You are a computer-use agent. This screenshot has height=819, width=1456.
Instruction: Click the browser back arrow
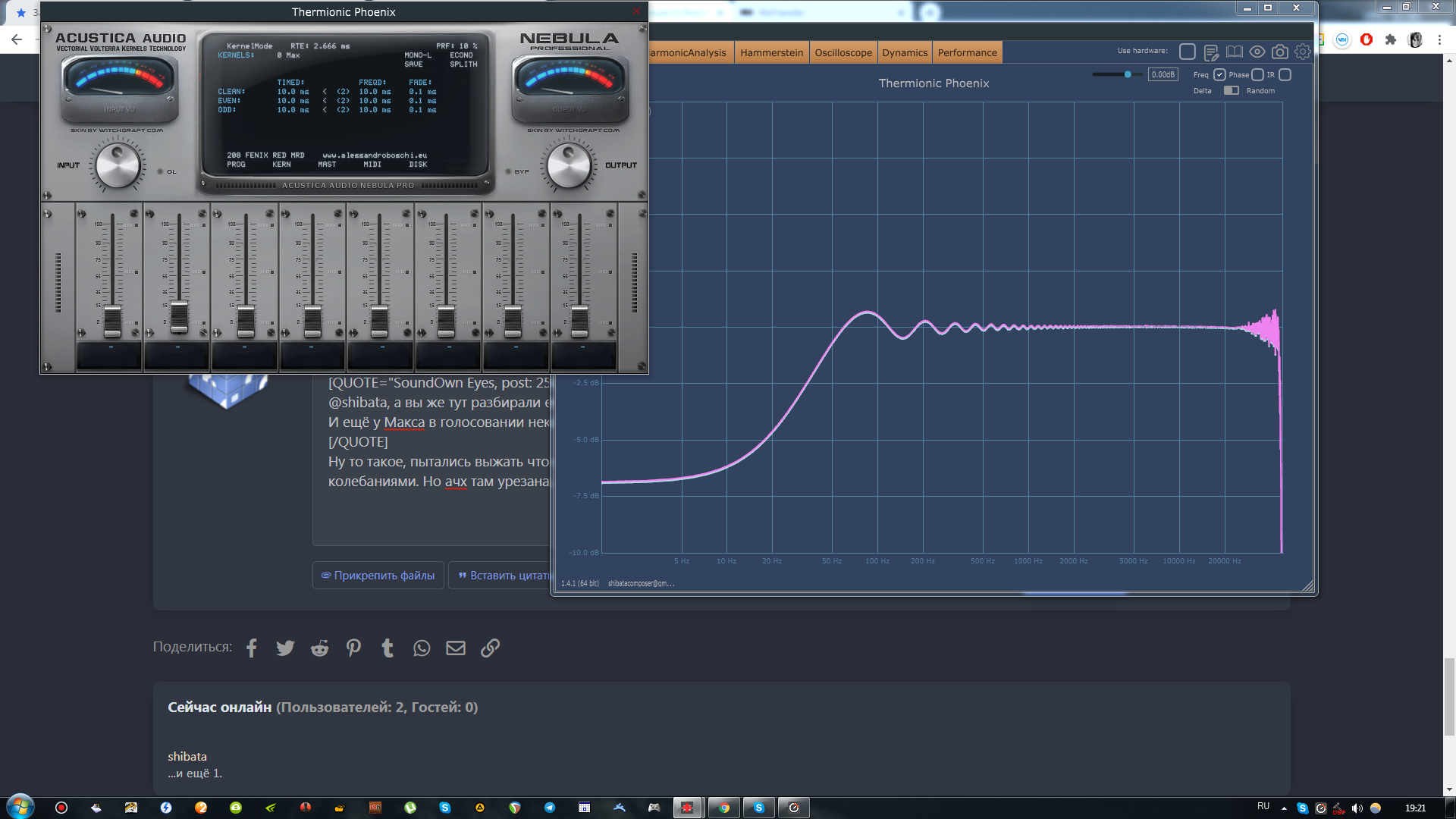[x=17, y=39]
